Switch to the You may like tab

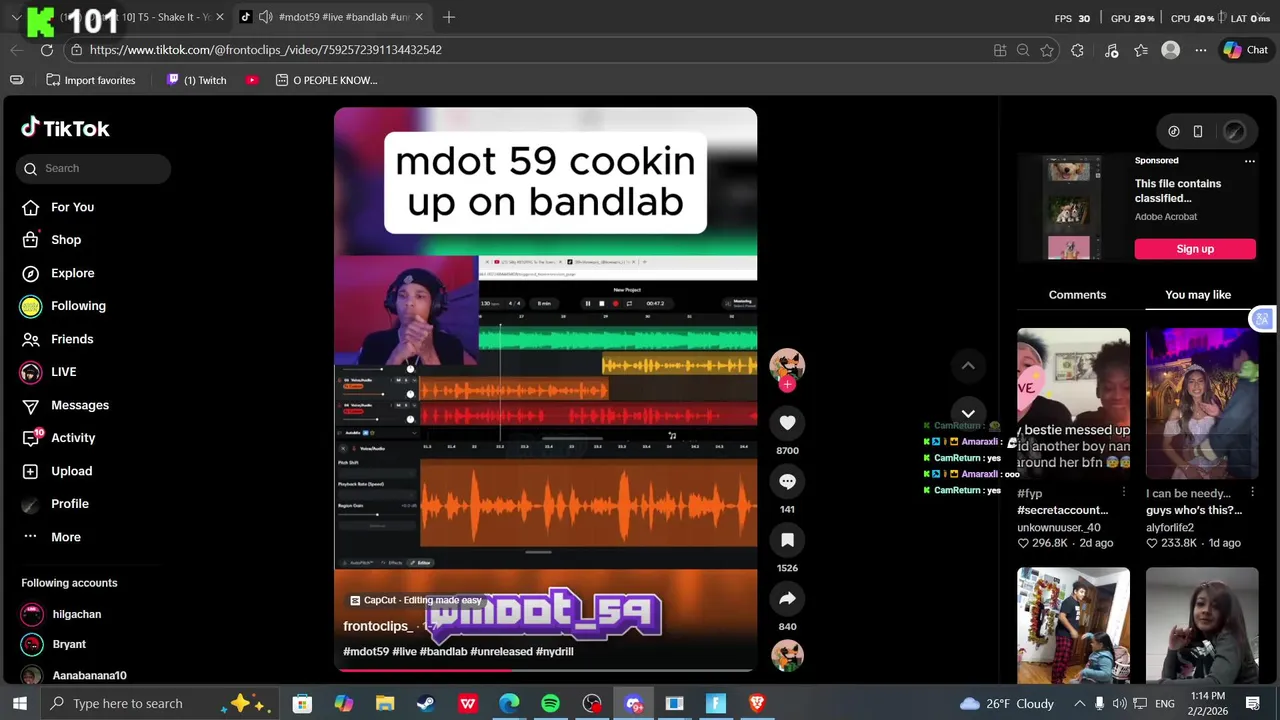click(x=1198, y=295)
